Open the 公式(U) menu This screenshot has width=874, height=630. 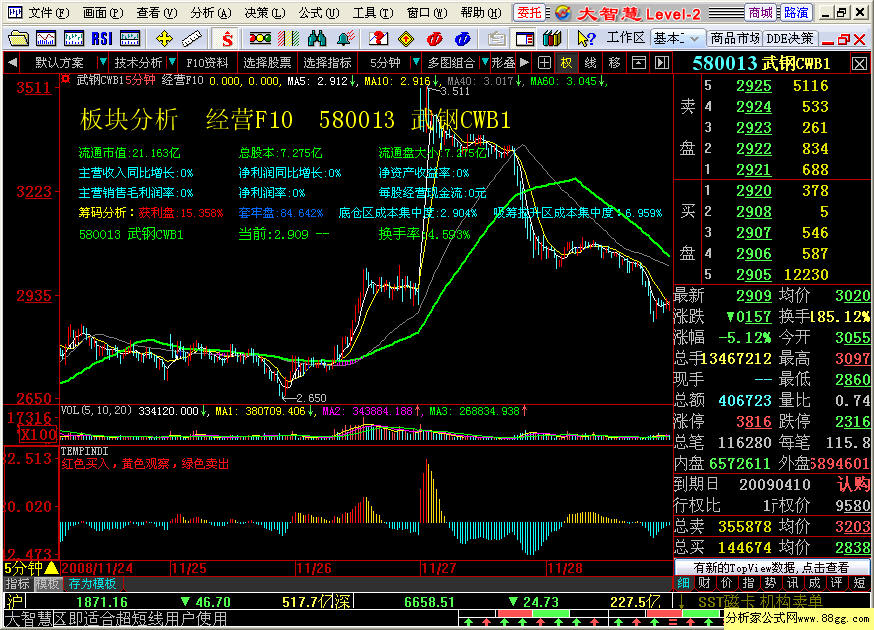click(x=319, y=12)
